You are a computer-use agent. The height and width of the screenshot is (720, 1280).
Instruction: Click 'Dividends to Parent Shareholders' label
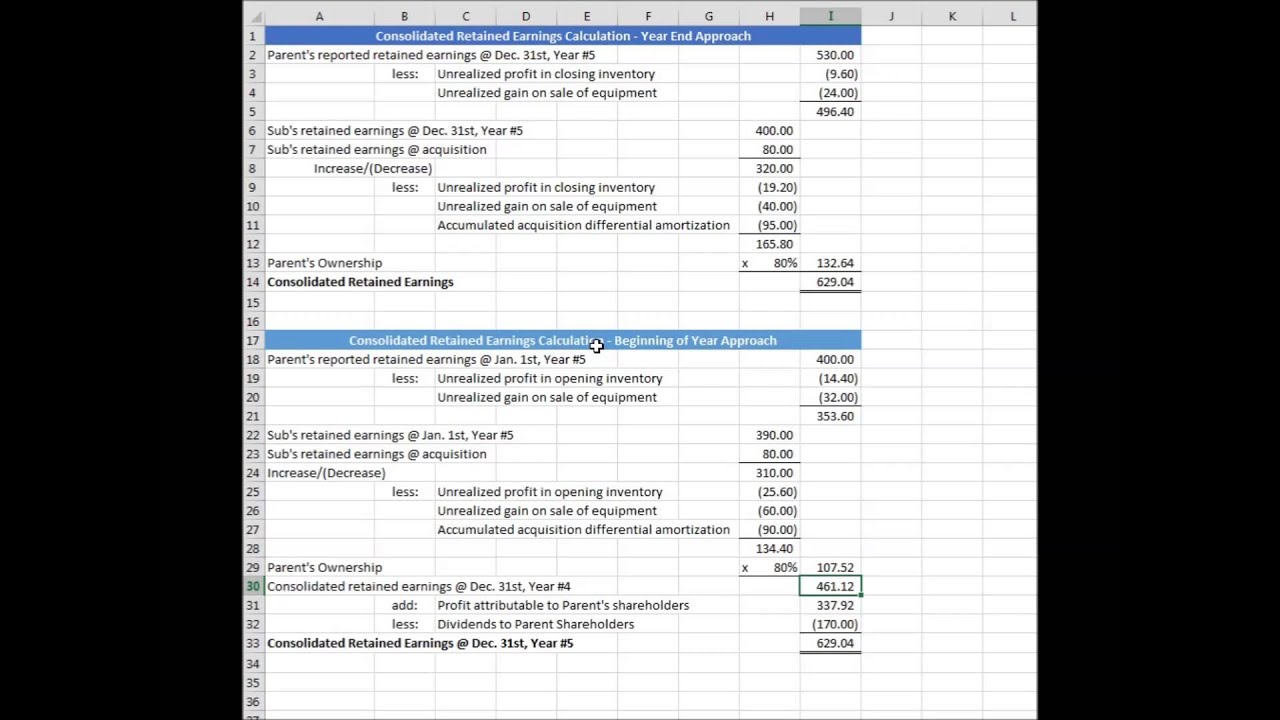pyautogui.click(x=536, y=624)
